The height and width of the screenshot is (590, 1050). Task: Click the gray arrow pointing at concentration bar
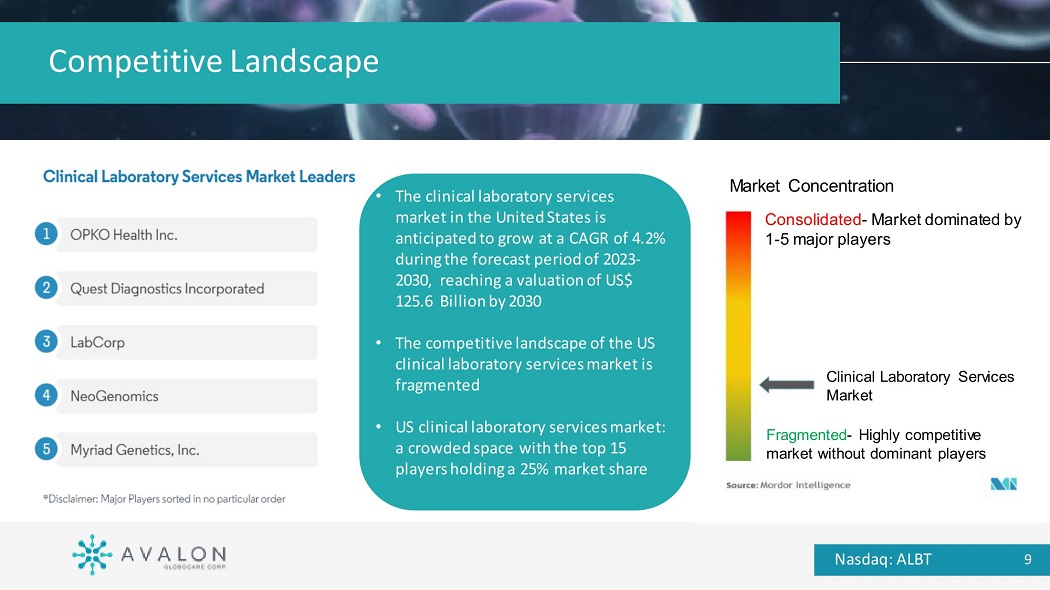(x=787, y=385)
